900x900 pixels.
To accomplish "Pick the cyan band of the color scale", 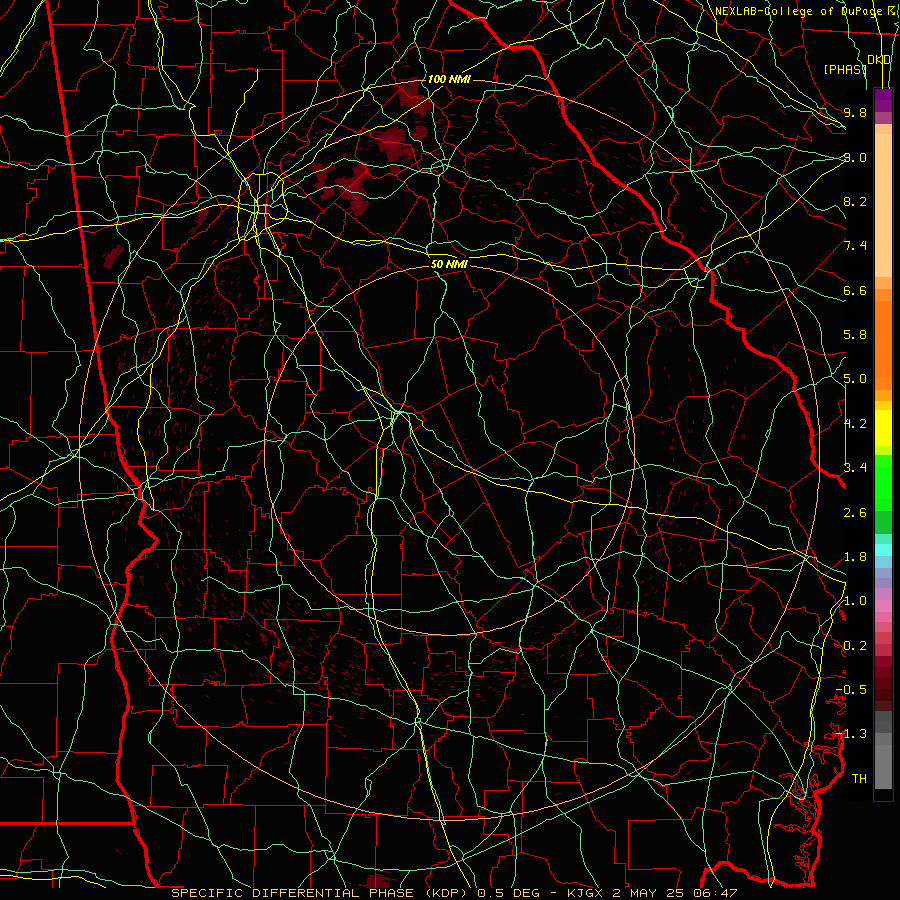I will click(883, 550).
